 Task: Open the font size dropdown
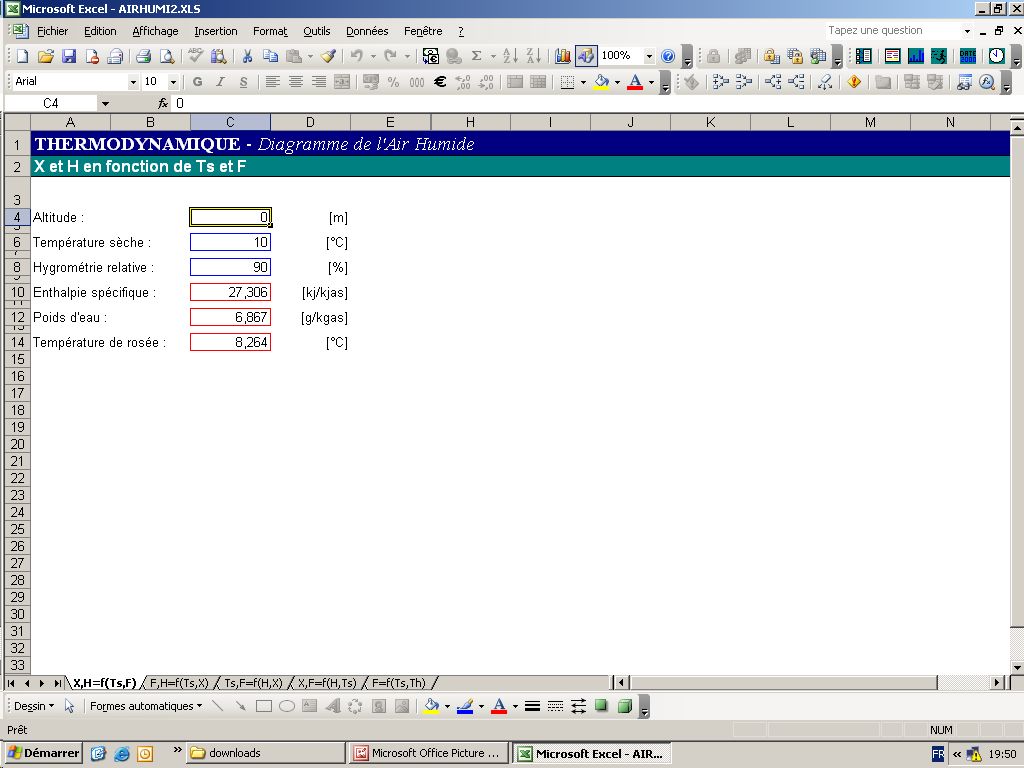173,82
